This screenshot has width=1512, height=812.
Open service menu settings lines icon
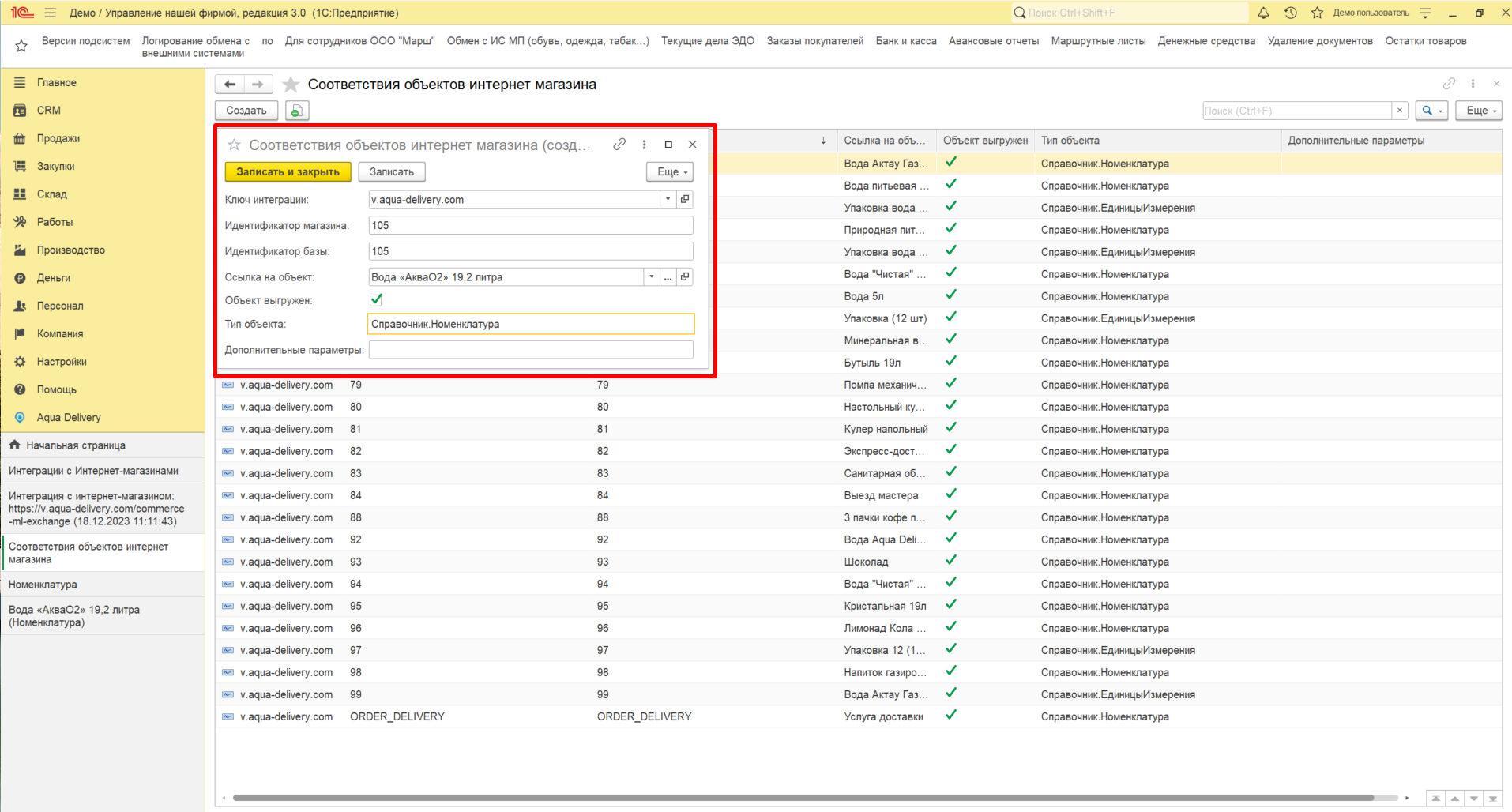(1425, 13)
